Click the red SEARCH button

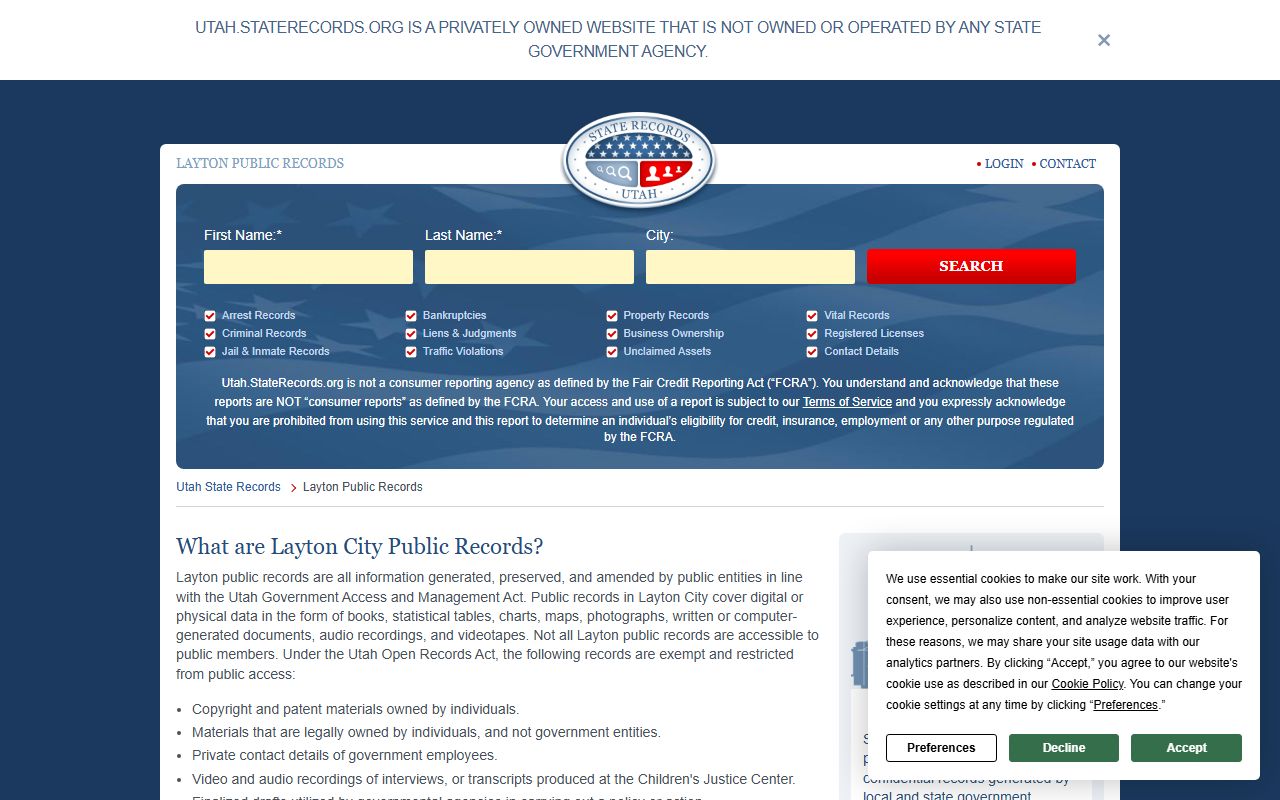click(x=971, y=266)
